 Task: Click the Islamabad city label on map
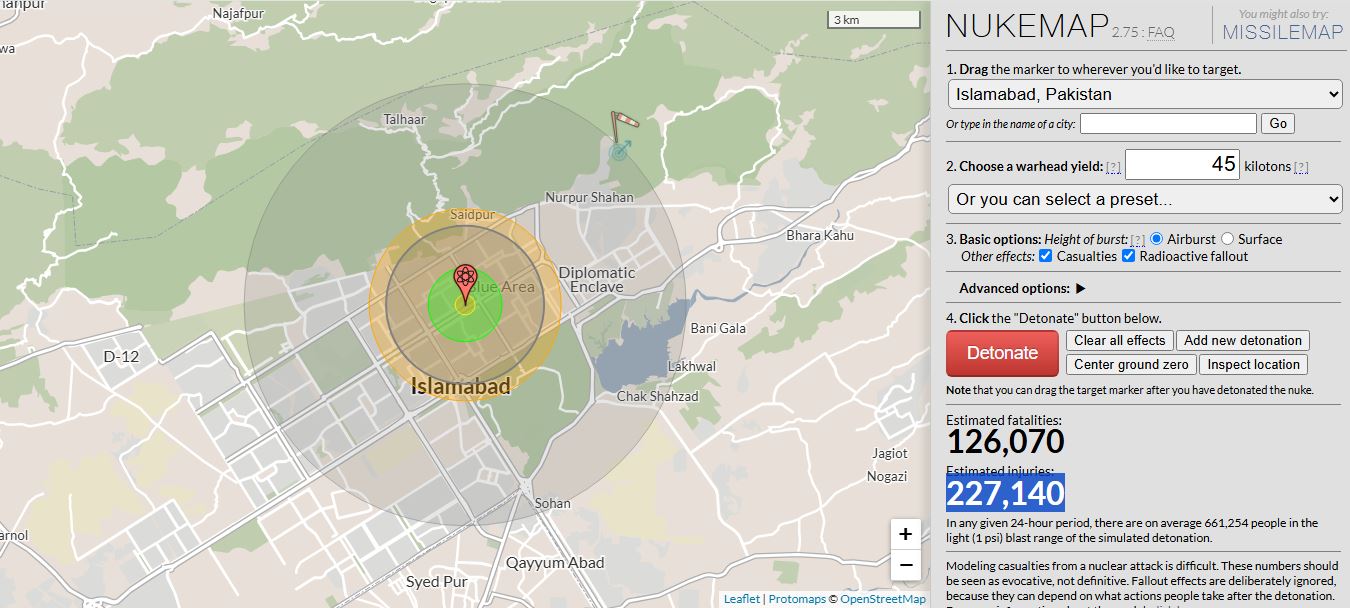click(461, 386)
